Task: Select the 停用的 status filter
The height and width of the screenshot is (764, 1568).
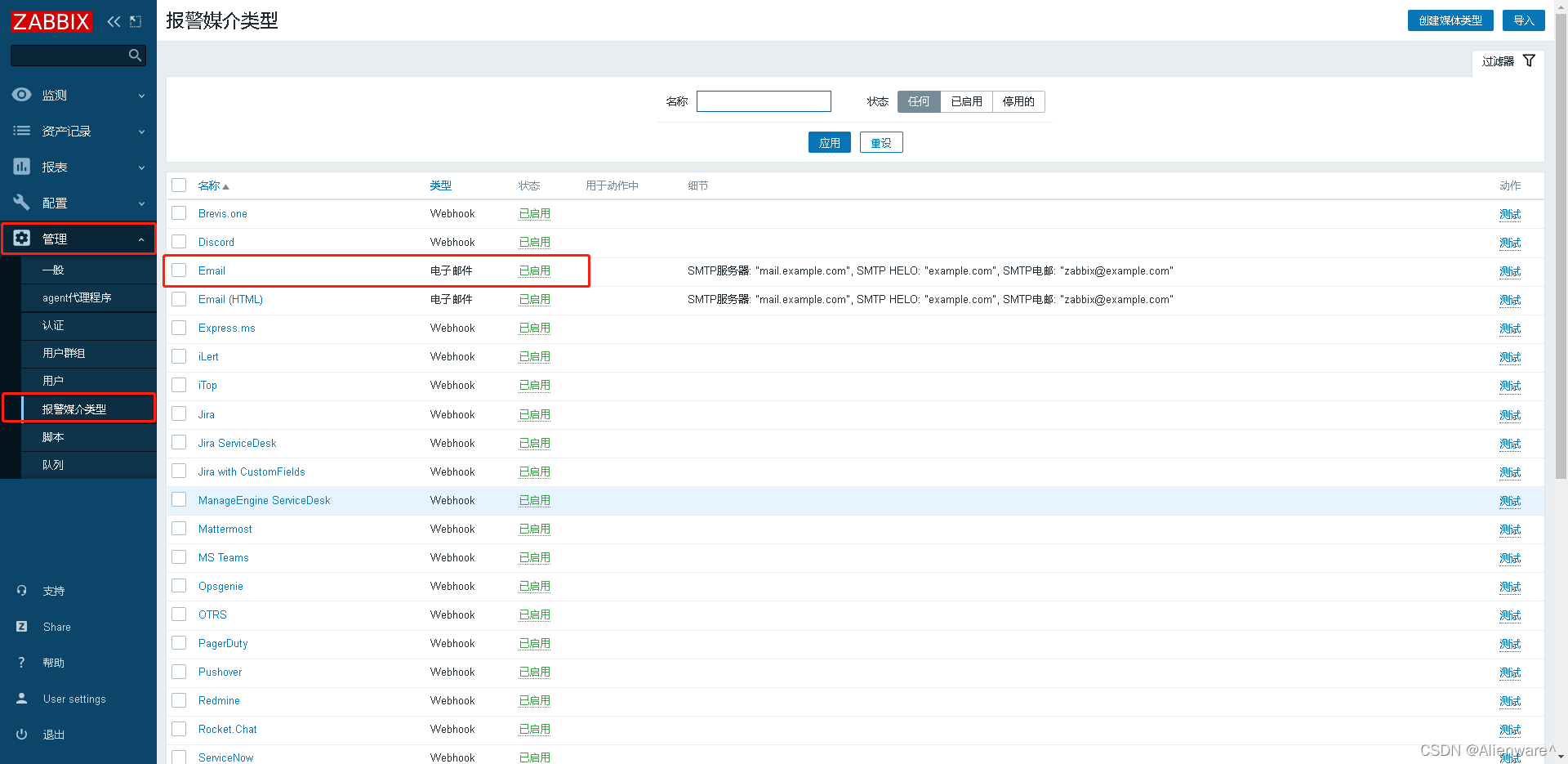Action: pos(1018,101)
